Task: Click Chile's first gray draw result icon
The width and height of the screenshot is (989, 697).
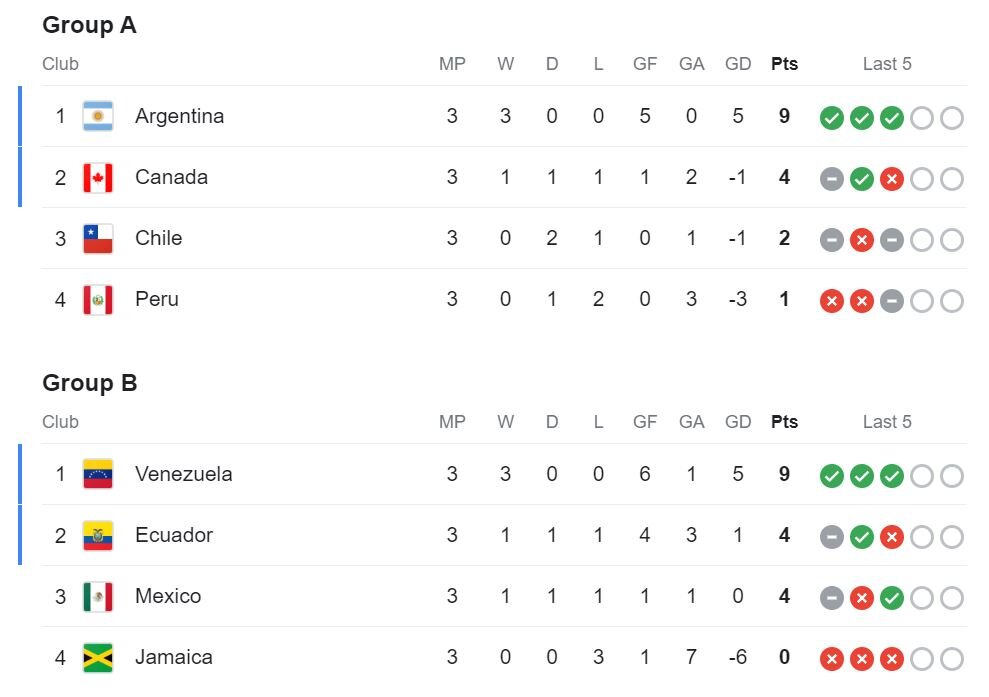Action: pos(831,240)
